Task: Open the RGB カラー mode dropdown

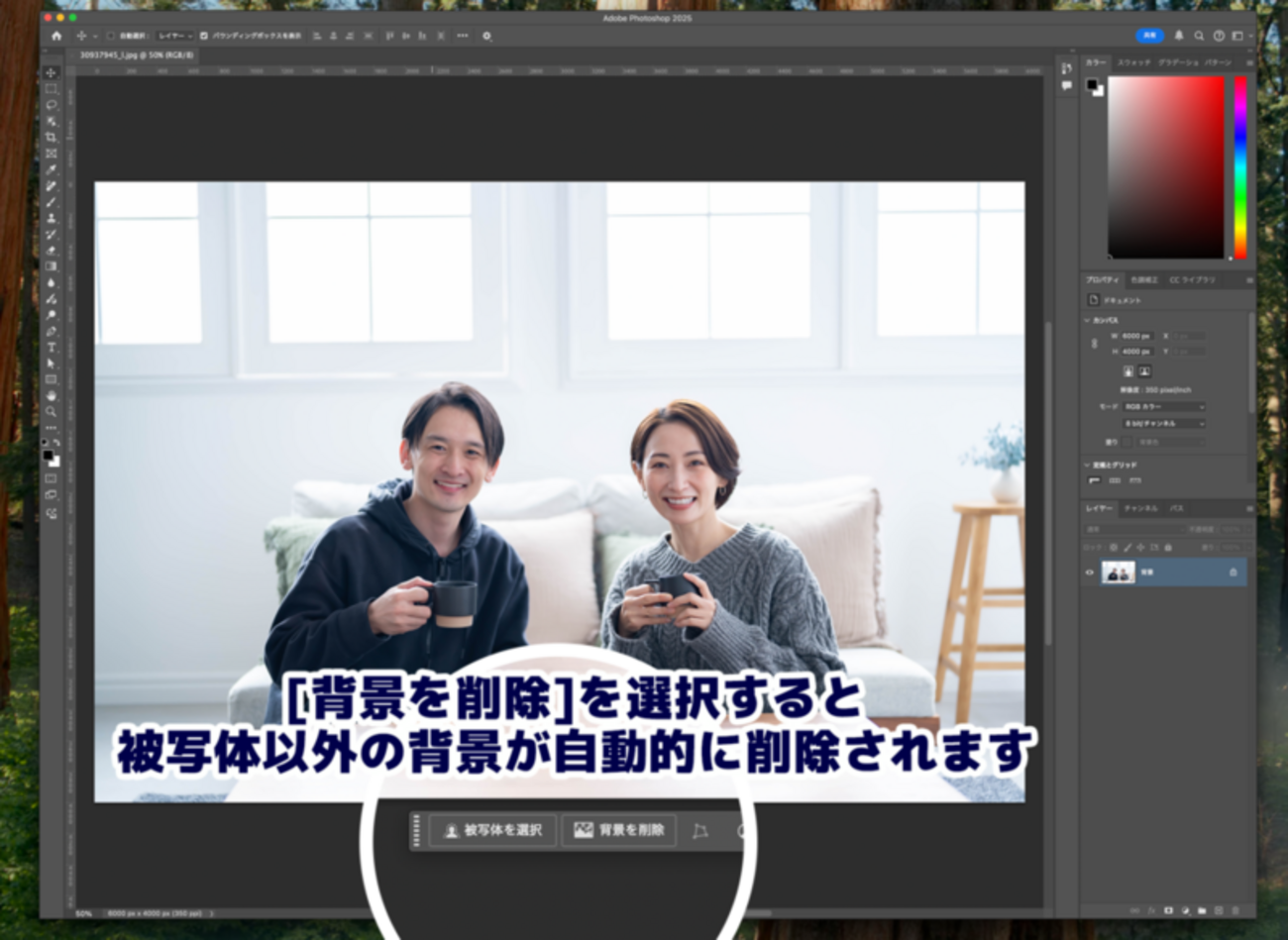Action: tap(1164, 406)
